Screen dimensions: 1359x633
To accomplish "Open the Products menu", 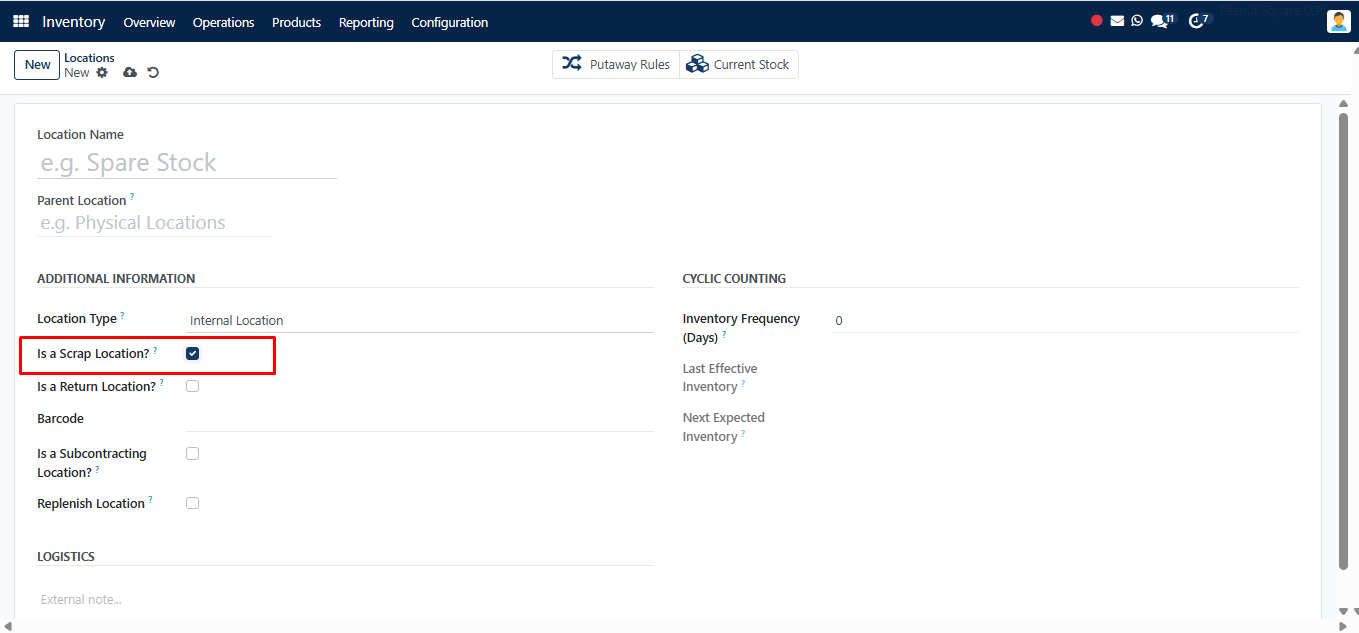I will 297,22.
